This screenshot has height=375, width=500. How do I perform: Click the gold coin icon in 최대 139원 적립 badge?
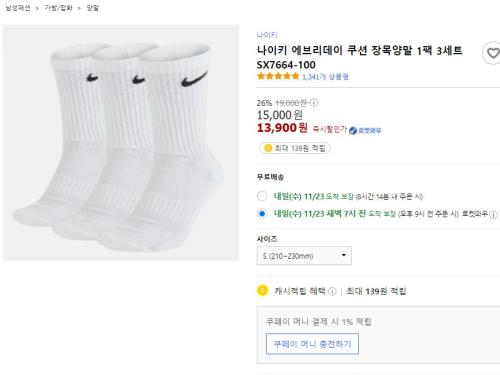tap(268, 148)
